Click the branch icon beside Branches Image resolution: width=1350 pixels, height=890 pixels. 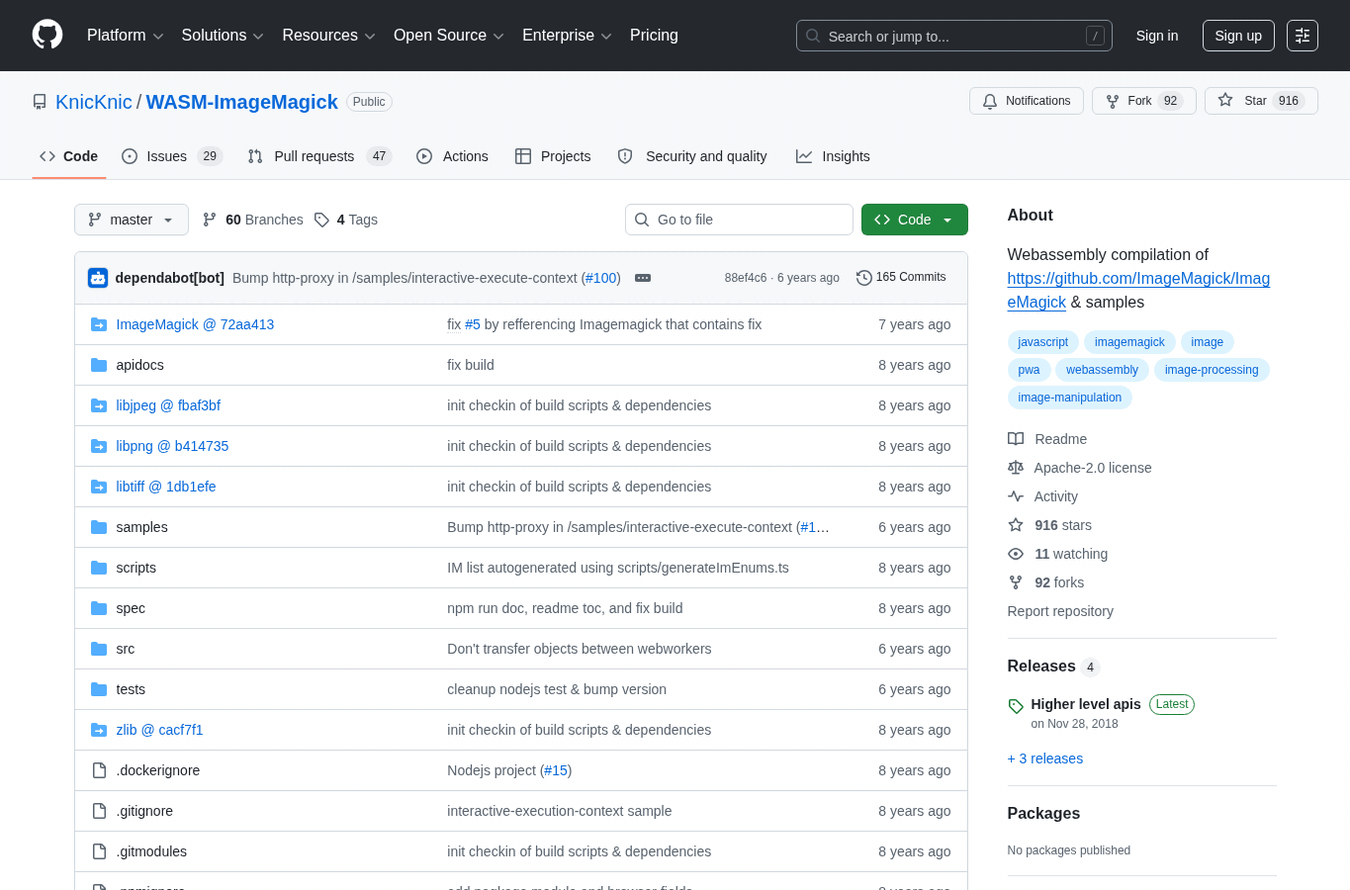click(210, 220)
